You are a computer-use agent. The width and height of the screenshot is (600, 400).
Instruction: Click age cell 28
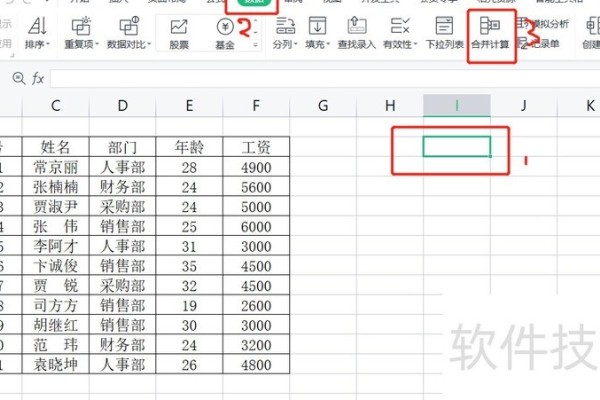tap(189, 167)
